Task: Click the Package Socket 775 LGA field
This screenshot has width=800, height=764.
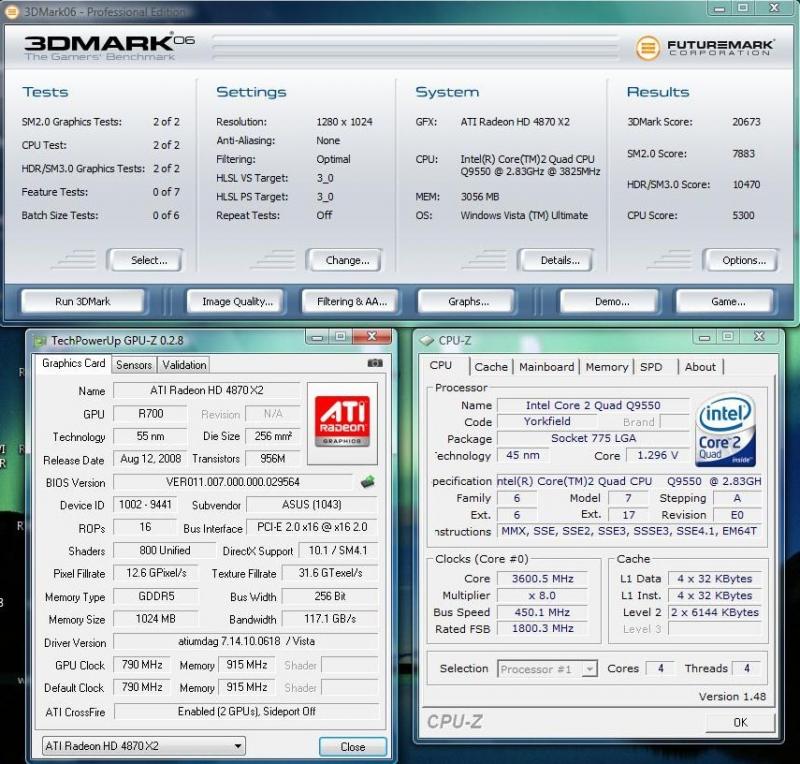Action: [x=593, y=438]
